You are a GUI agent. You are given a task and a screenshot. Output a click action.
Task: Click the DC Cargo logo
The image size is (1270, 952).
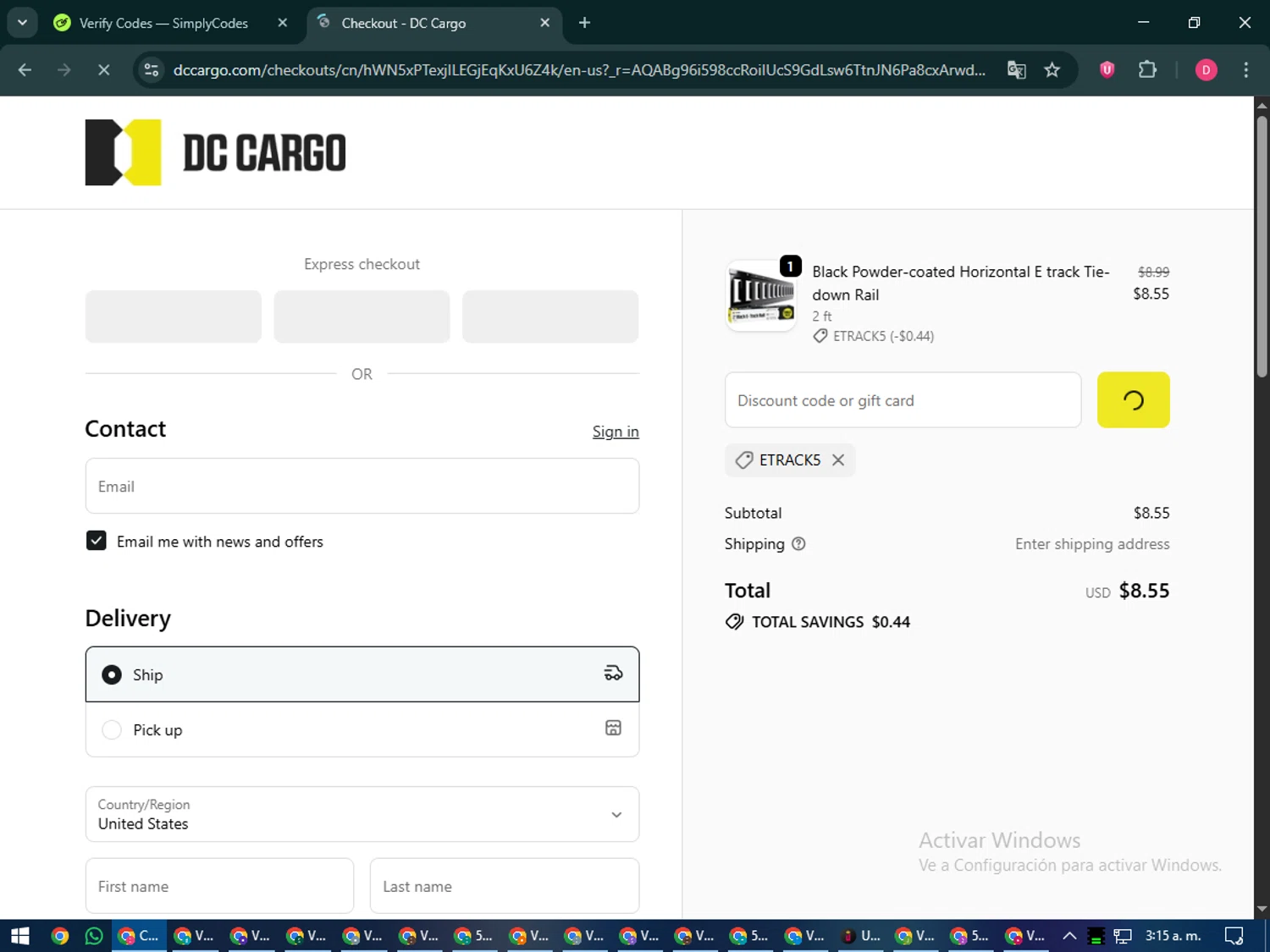coord(215,152)
